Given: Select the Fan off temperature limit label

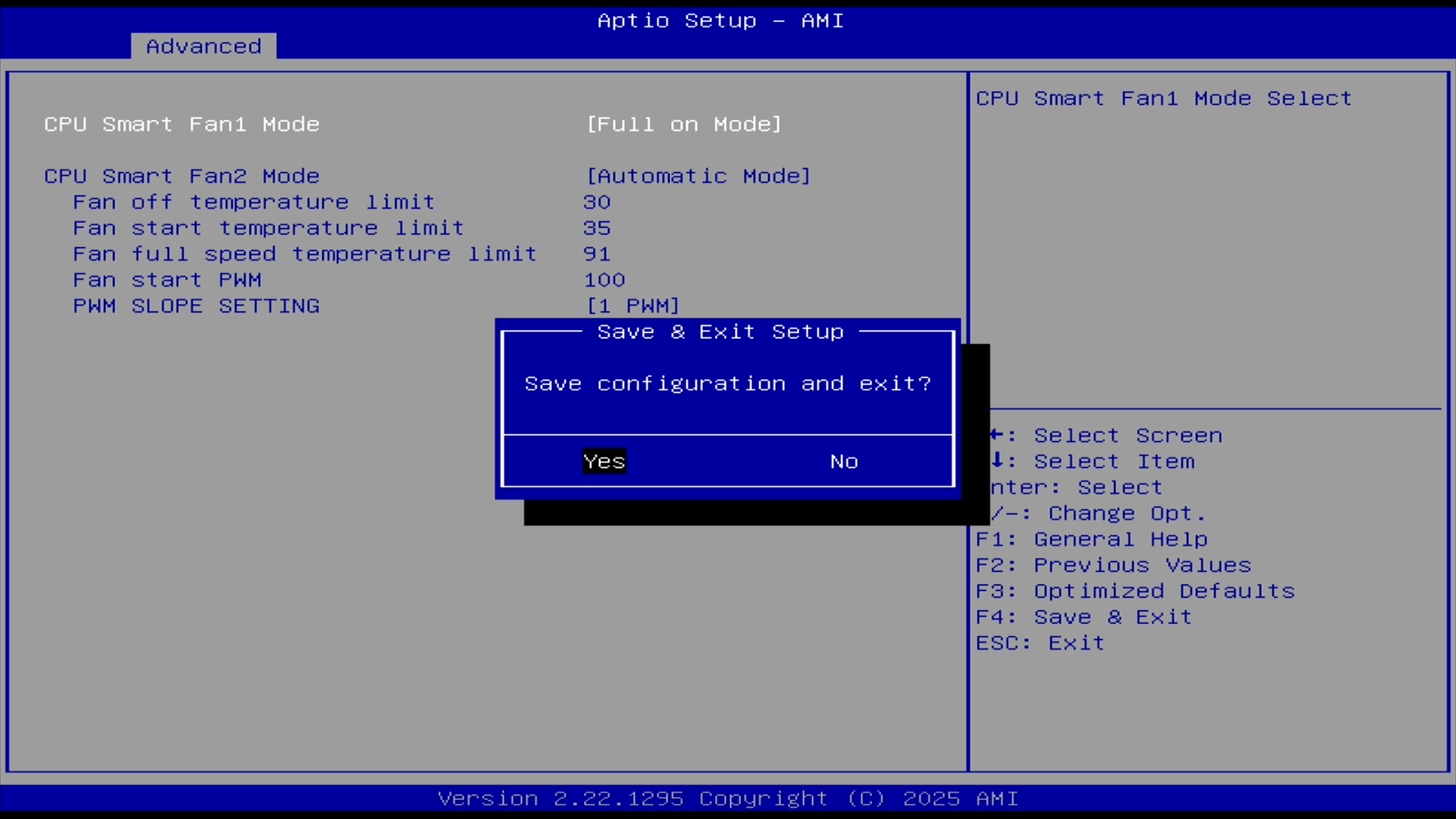Looking at the screenshot, I should click(254, 202).
